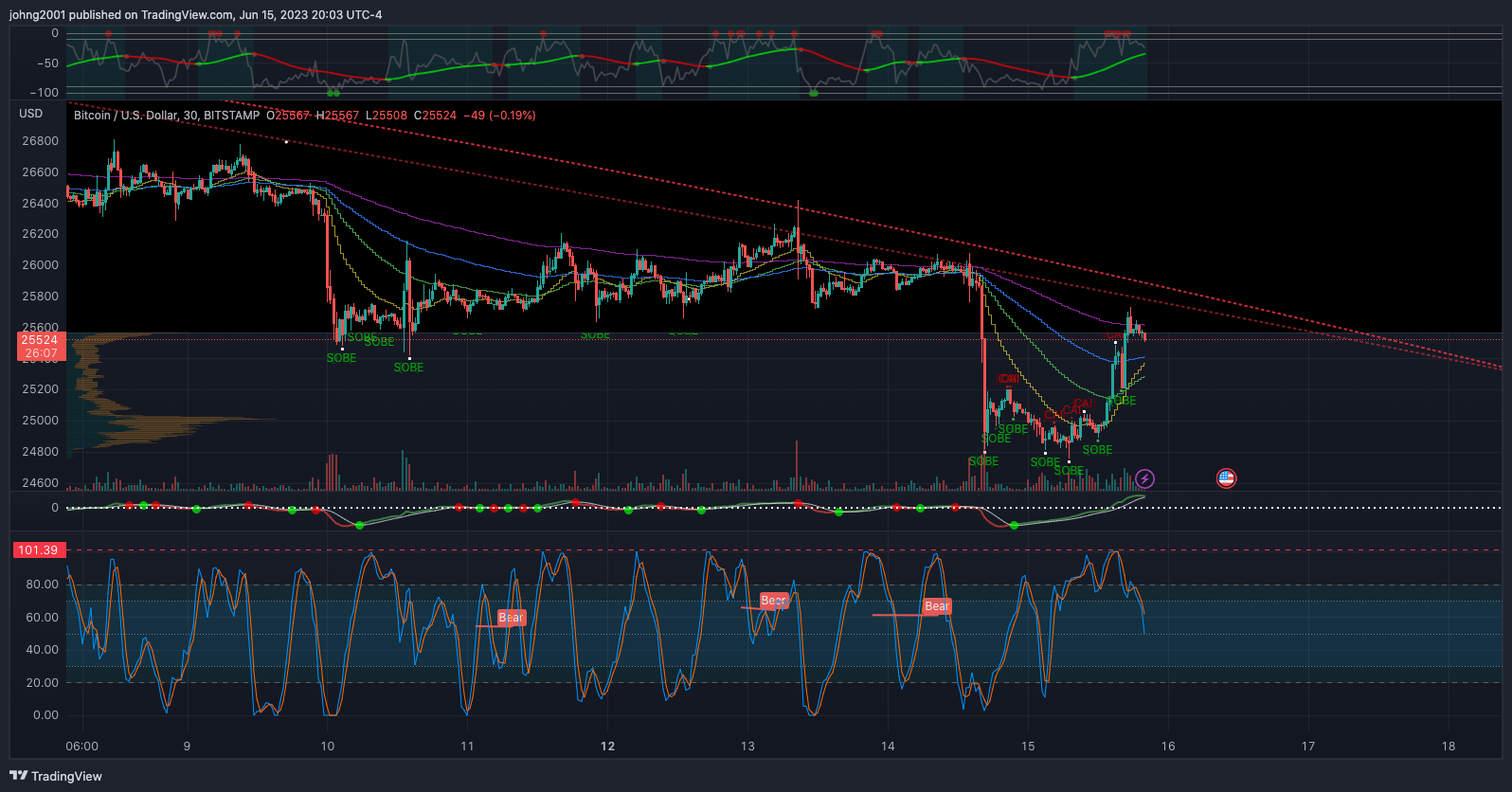Click the 16 date axis label

(1168, 747)
